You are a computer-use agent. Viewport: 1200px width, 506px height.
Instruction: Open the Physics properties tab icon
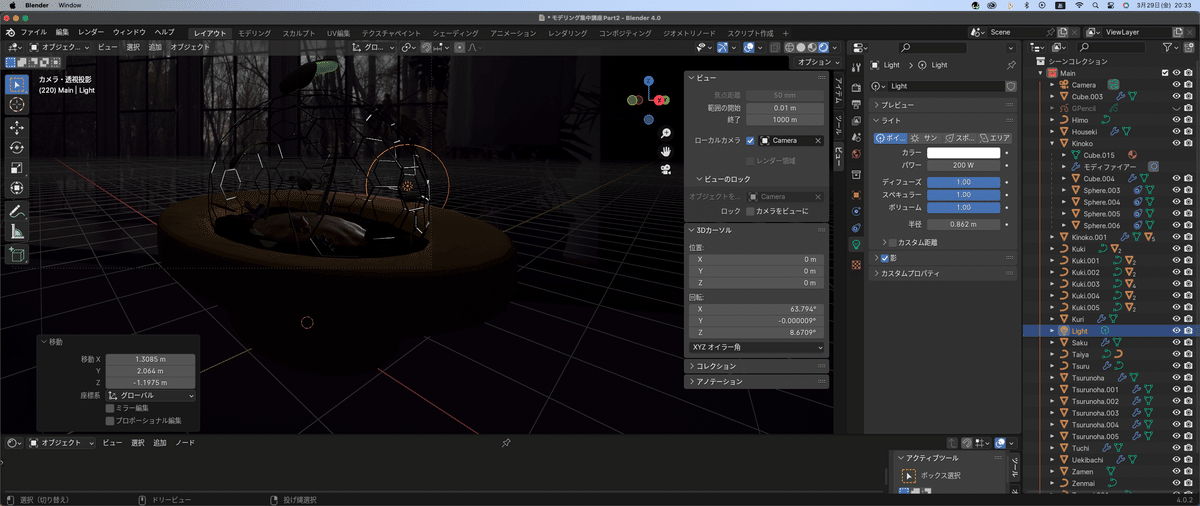(x=856, y=211)
